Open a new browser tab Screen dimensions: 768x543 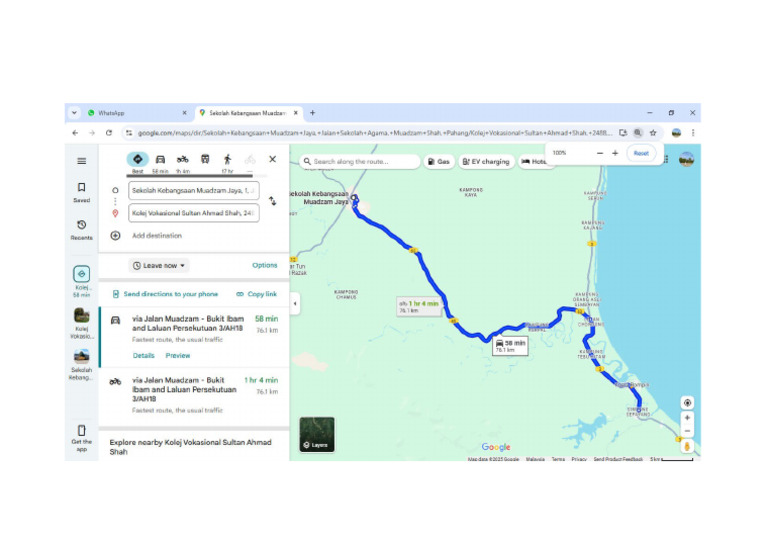312,113
